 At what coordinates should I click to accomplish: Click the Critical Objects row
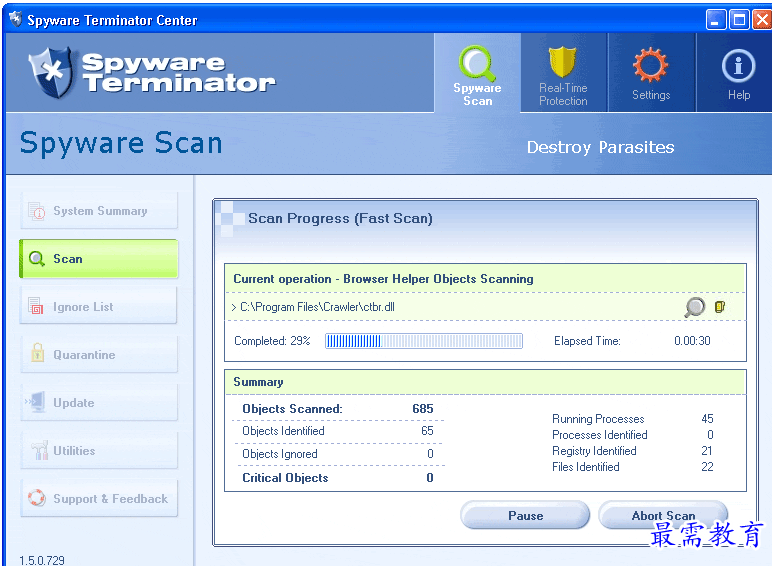point(338,477)
